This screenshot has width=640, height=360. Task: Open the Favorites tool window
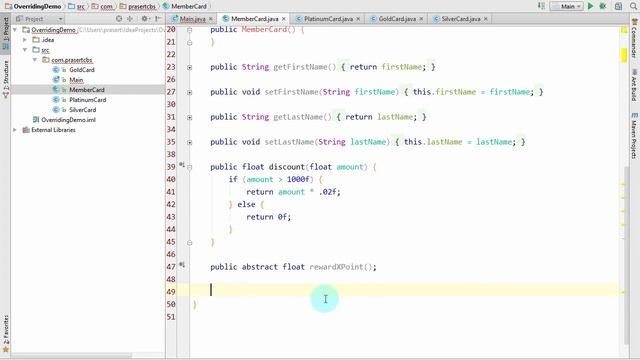click(x=6, y=333)
